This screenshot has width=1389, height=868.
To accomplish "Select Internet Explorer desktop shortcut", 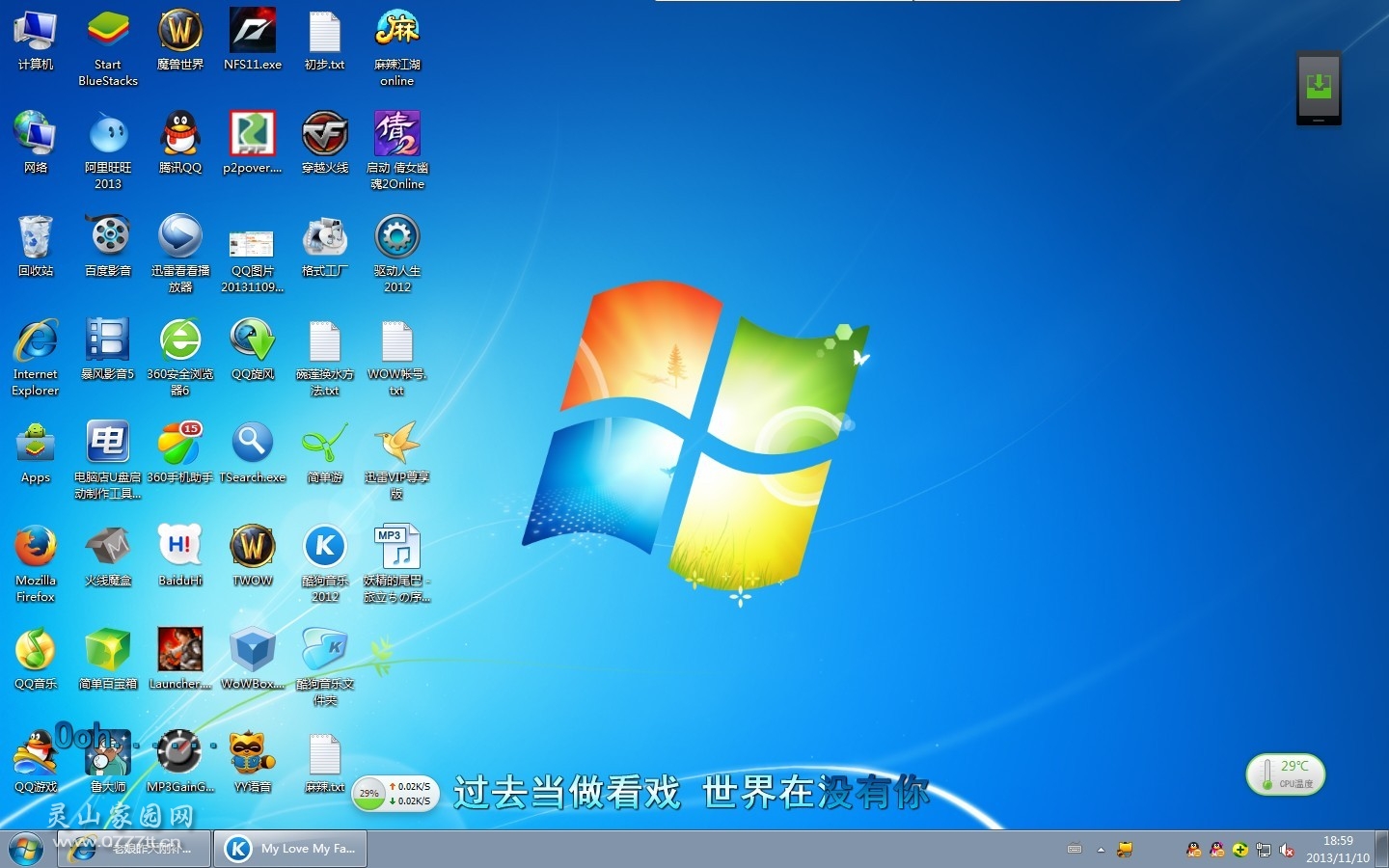I will [x=36, y=358].
